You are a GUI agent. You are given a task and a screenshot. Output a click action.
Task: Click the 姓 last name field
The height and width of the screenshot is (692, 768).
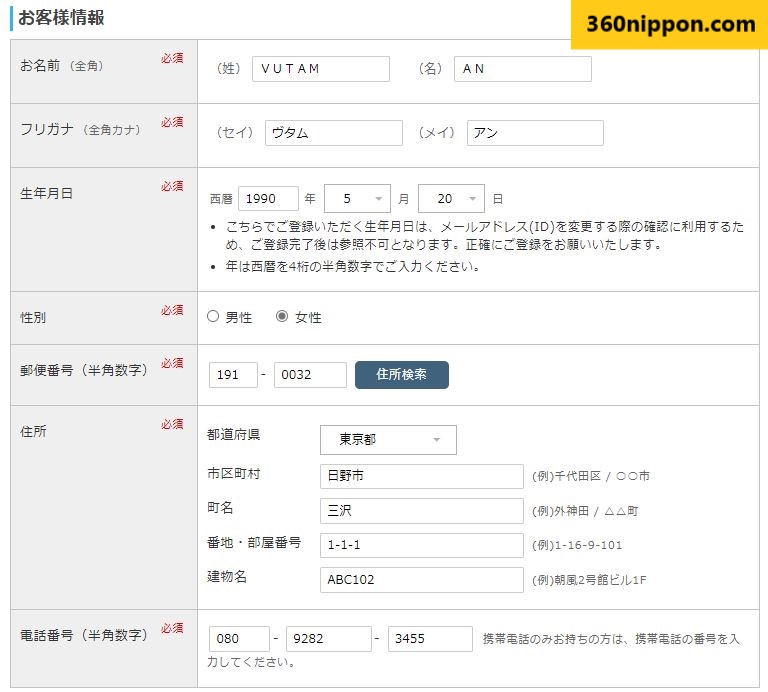(320, 69)
